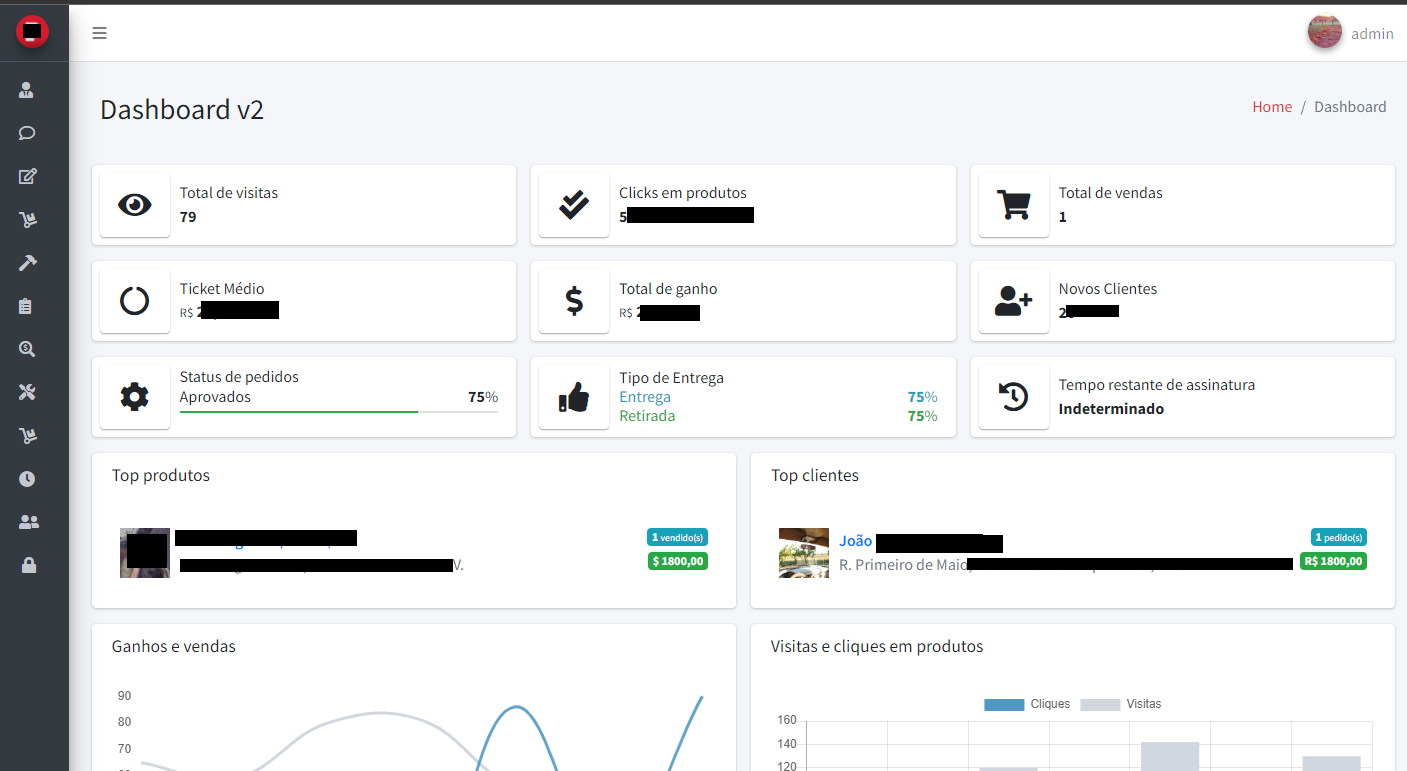Click the visits count value '79'

pyautogui.click(x=188, y=216)
